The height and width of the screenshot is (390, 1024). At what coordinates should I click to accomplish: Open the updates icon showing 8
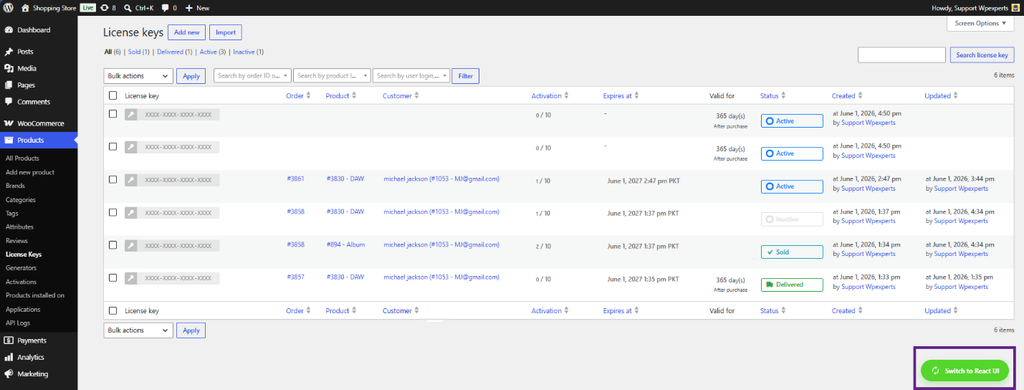tap(104, 8)
